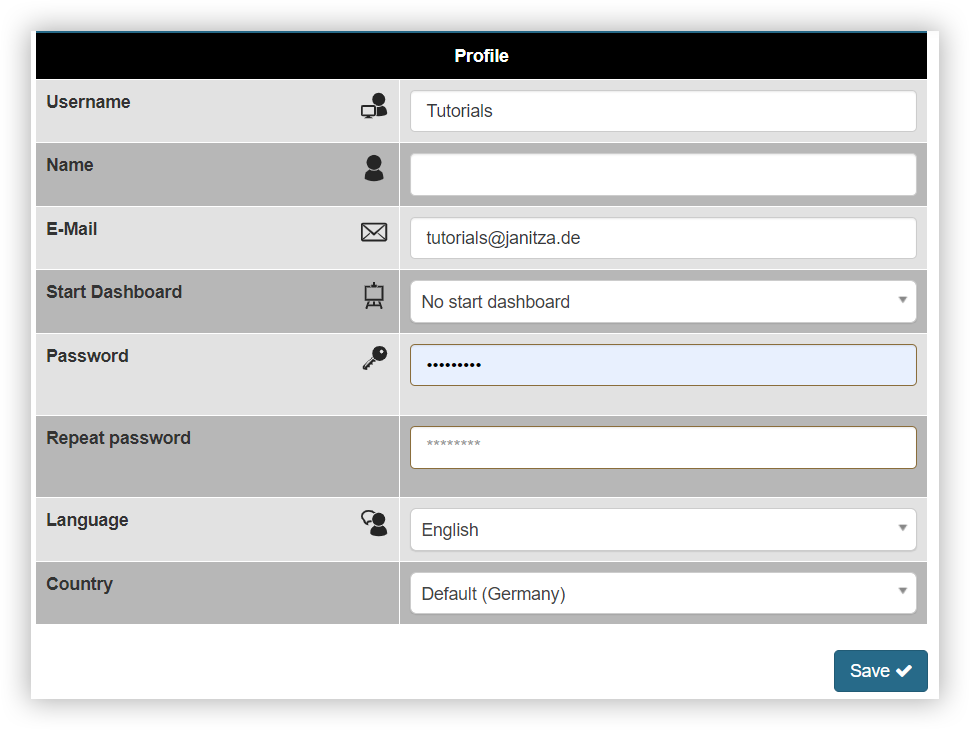Image resolution: width=970 pixels, height=730 pixels.
Task: Click the empty Name input box
Action: tap(663, 174)
